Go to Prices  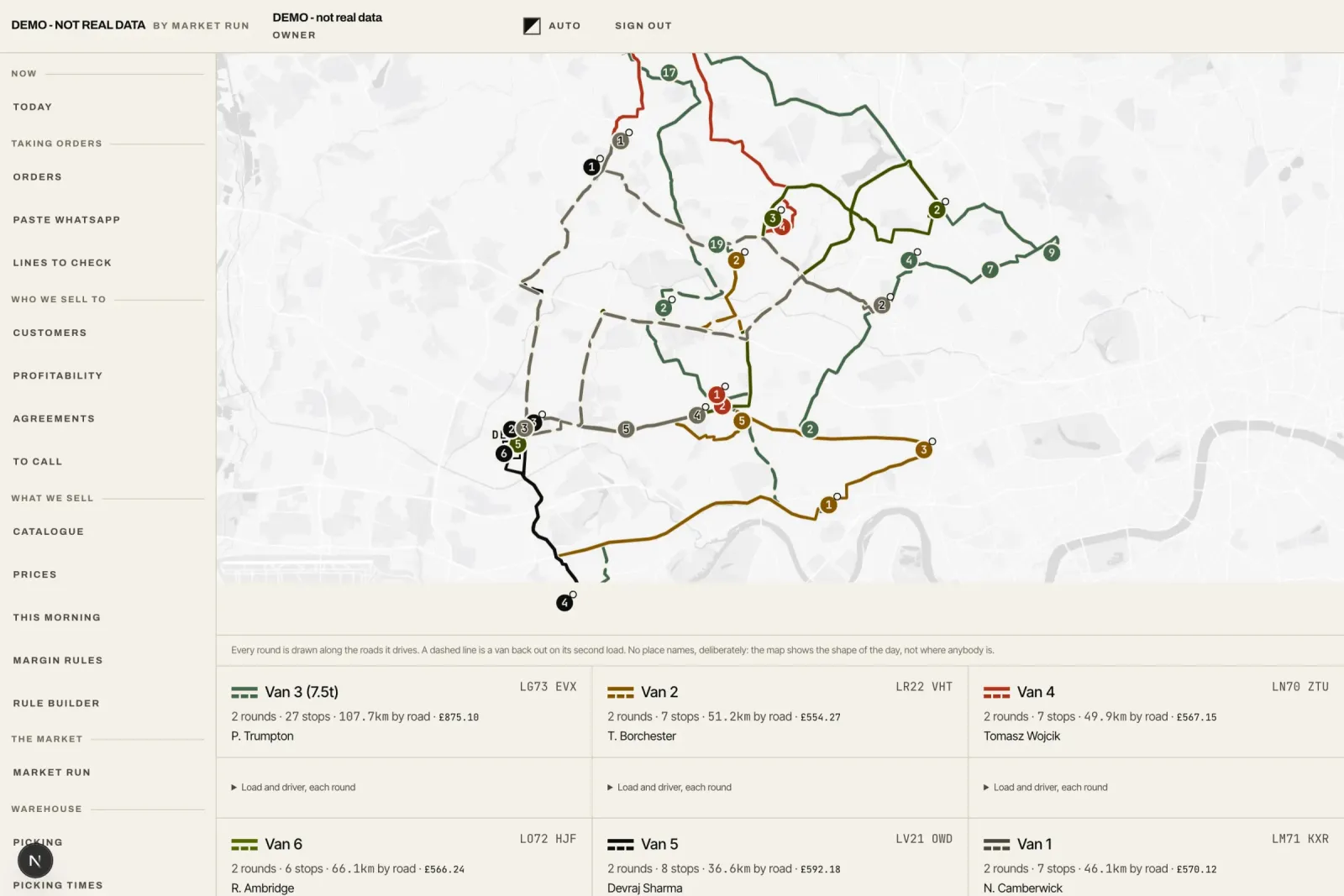[x=34, y=574]
